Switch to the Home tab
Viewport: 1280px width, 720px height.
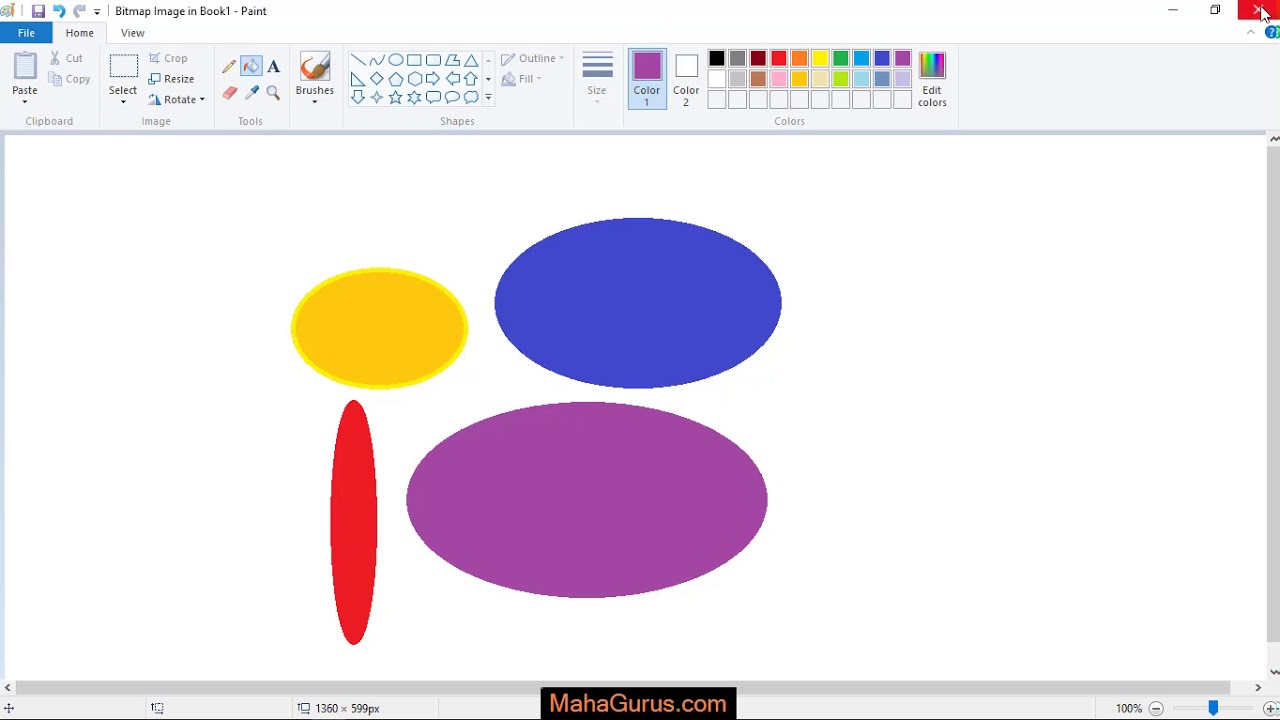(x=79, y=33)
